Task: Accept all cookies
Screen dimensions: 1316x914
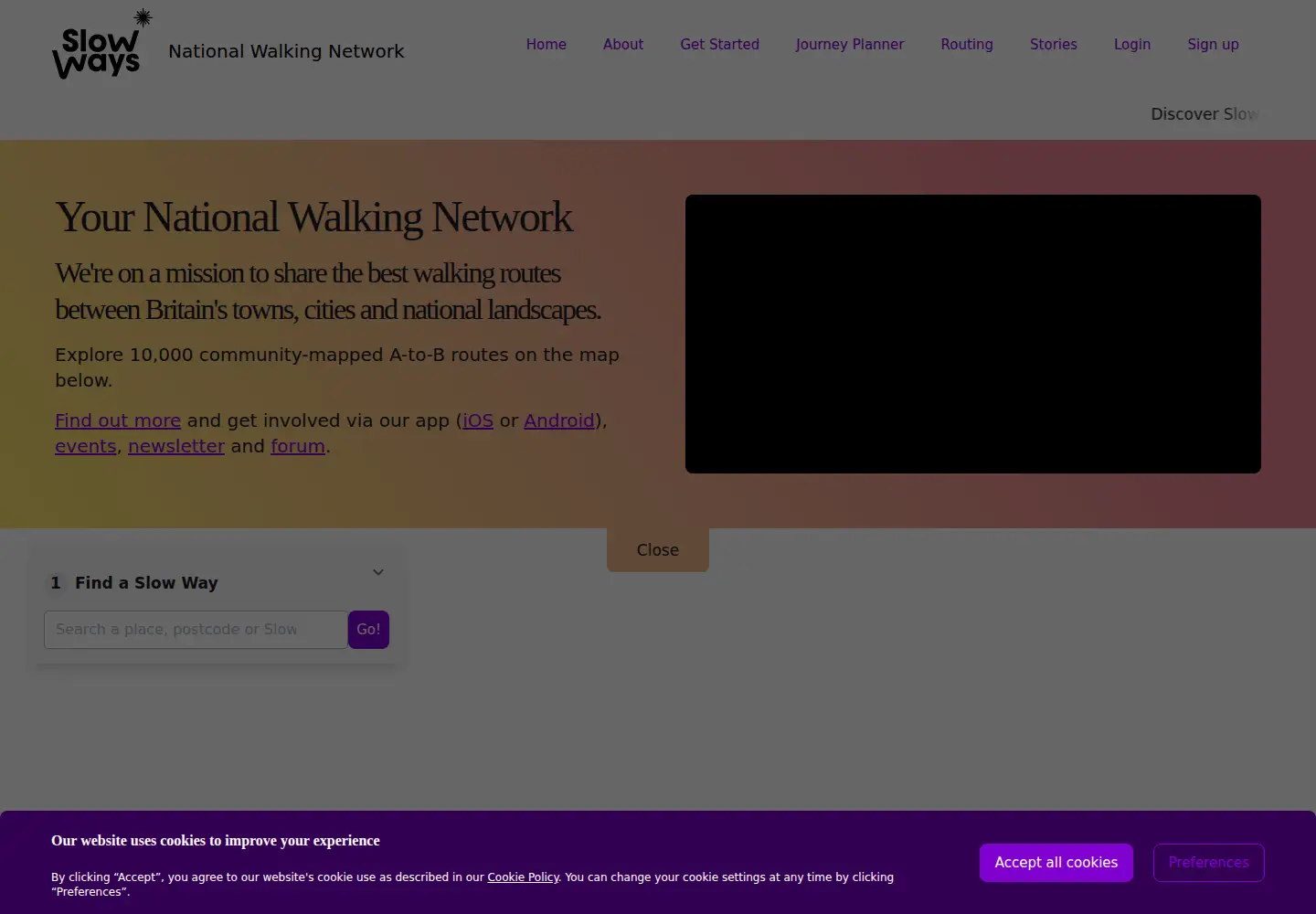Action: point(1056,863)
